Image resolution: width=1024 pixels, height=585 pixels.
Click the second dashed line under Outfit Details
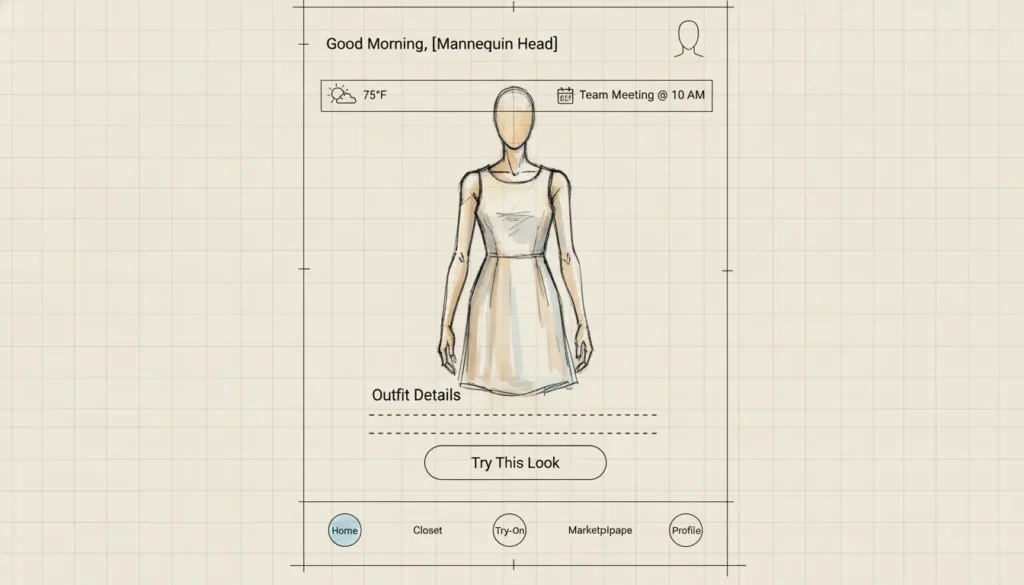[x=513, y=433]
